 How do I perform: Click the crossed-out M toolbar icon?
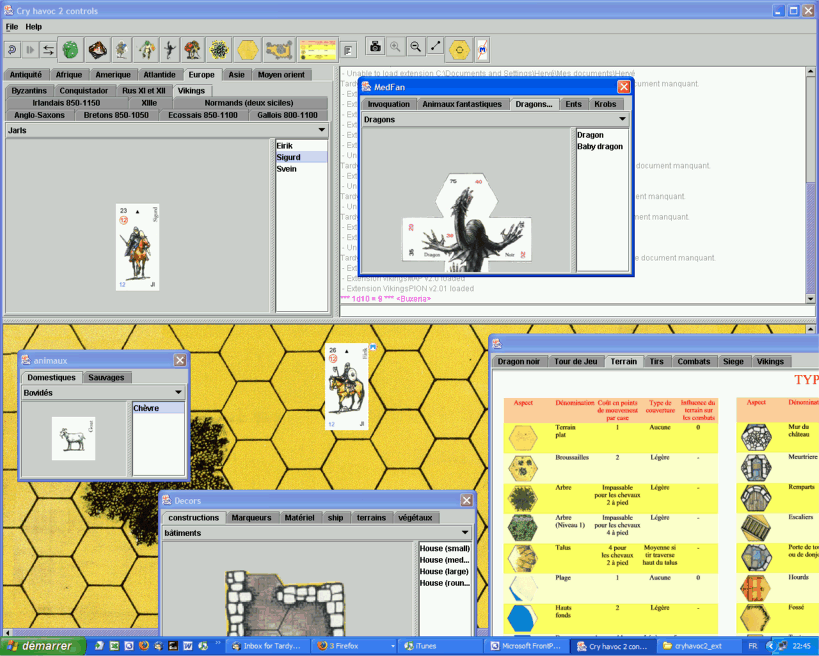click(x=482, y=50)
